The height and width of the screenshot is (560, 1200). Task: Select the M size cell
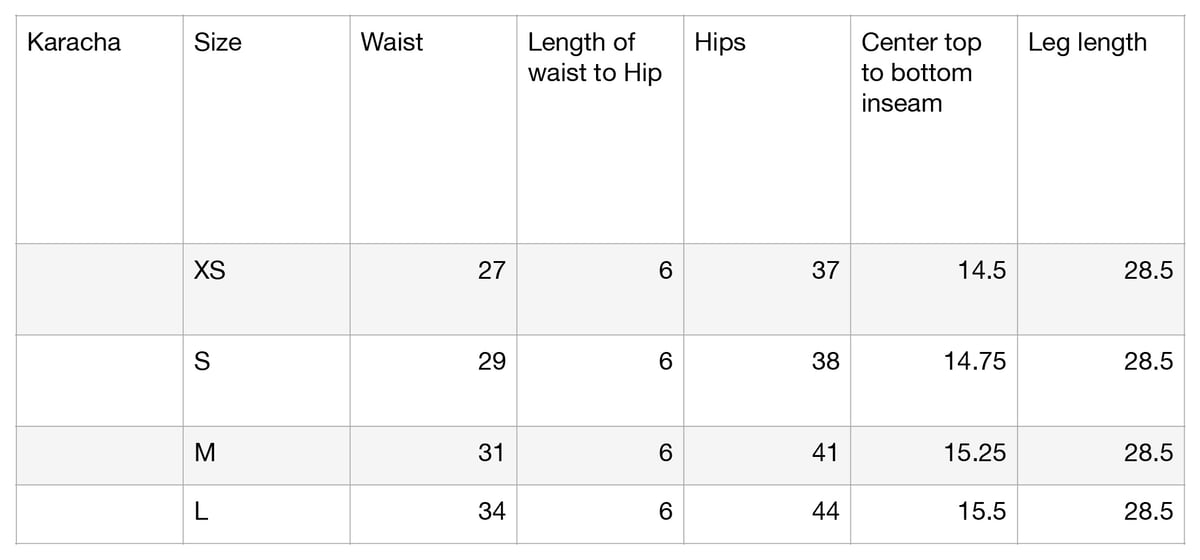(x=266, y=456)
